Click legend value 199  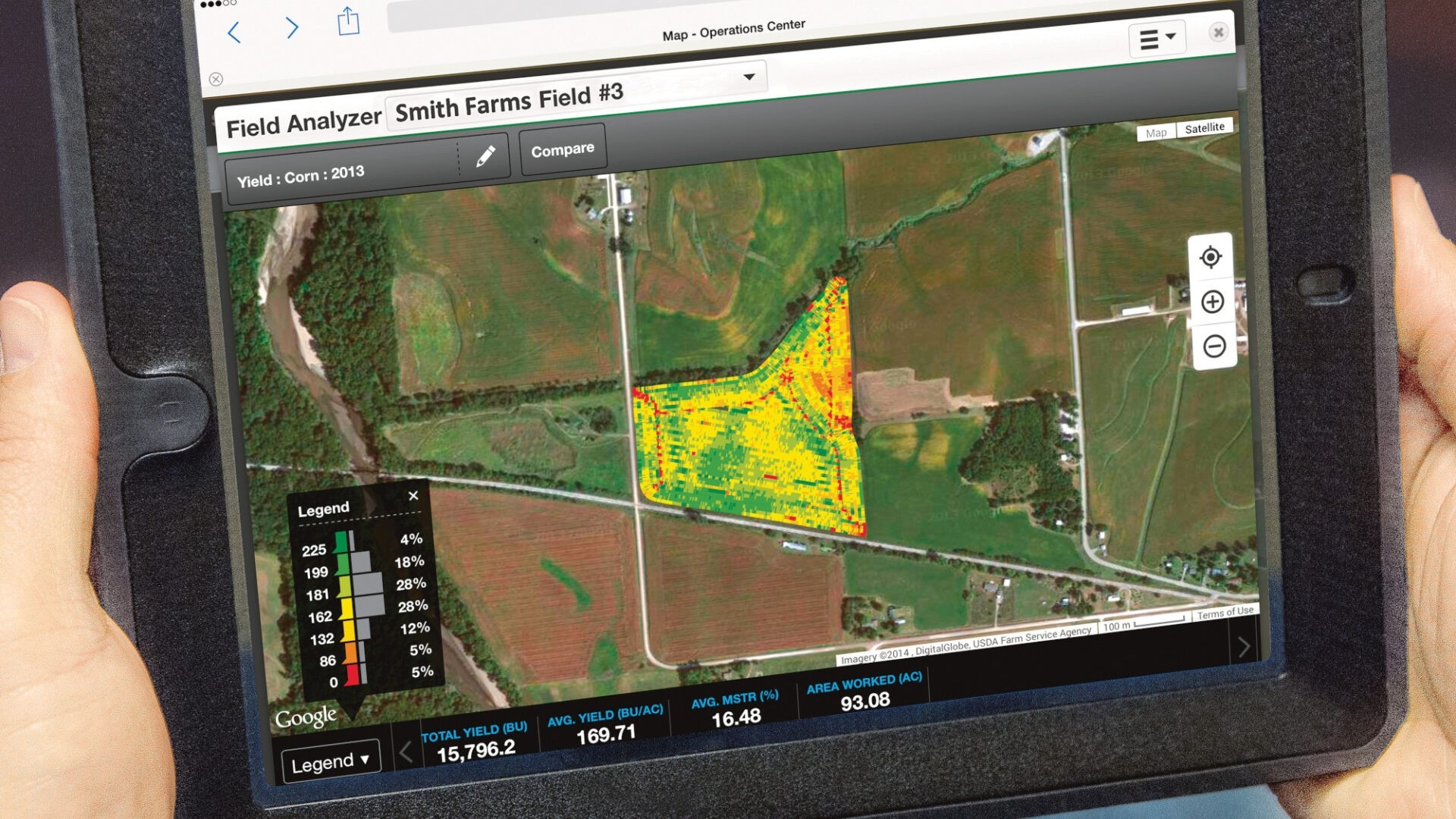pos(315,573)
